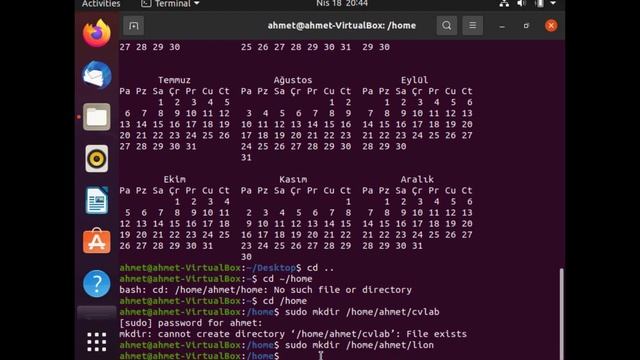Click the volume icon in top bar
Image resolution: width=640 pixels, height=360 pixels.
[521, 4]
